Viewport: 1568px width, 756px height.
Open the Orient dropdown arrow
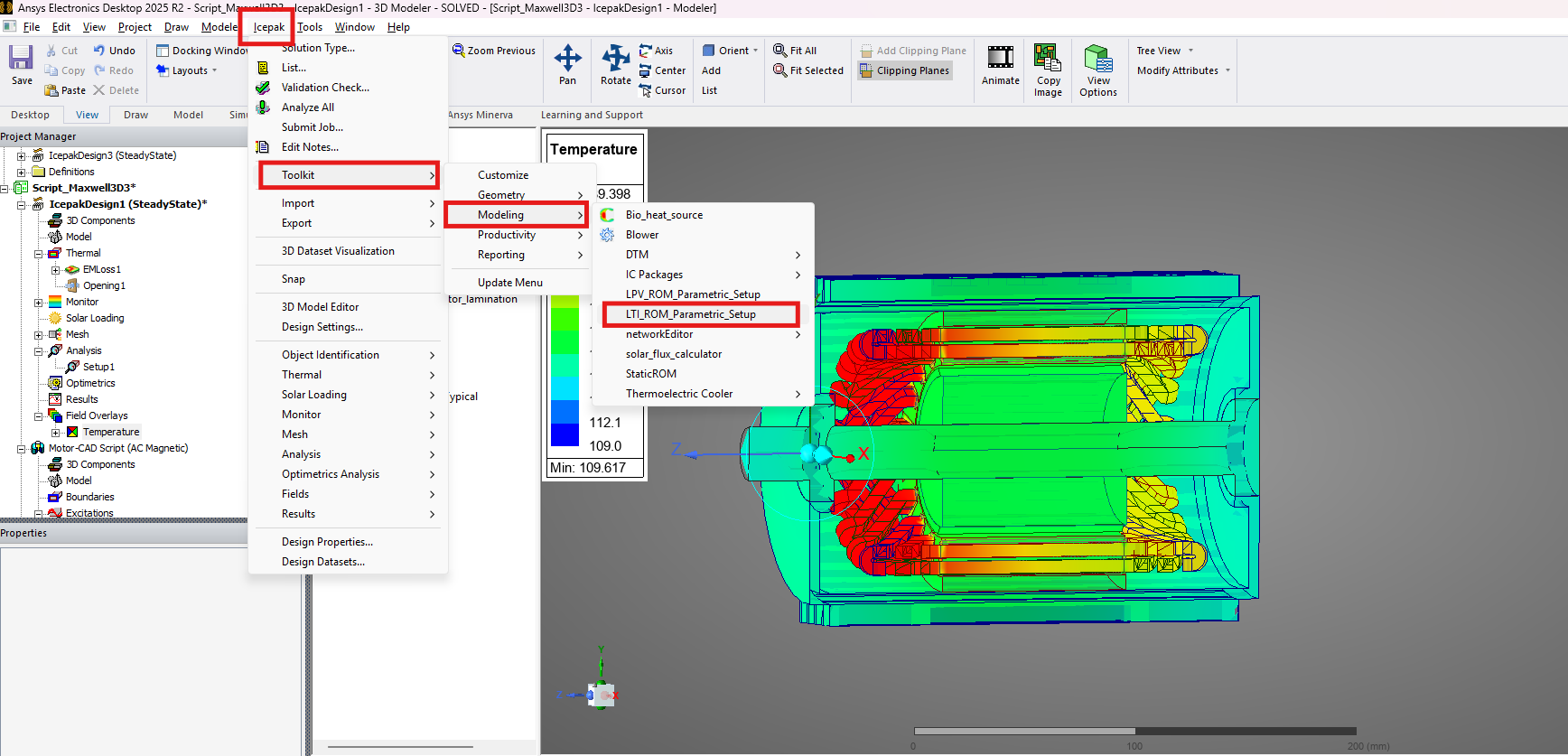coord(755,51)
